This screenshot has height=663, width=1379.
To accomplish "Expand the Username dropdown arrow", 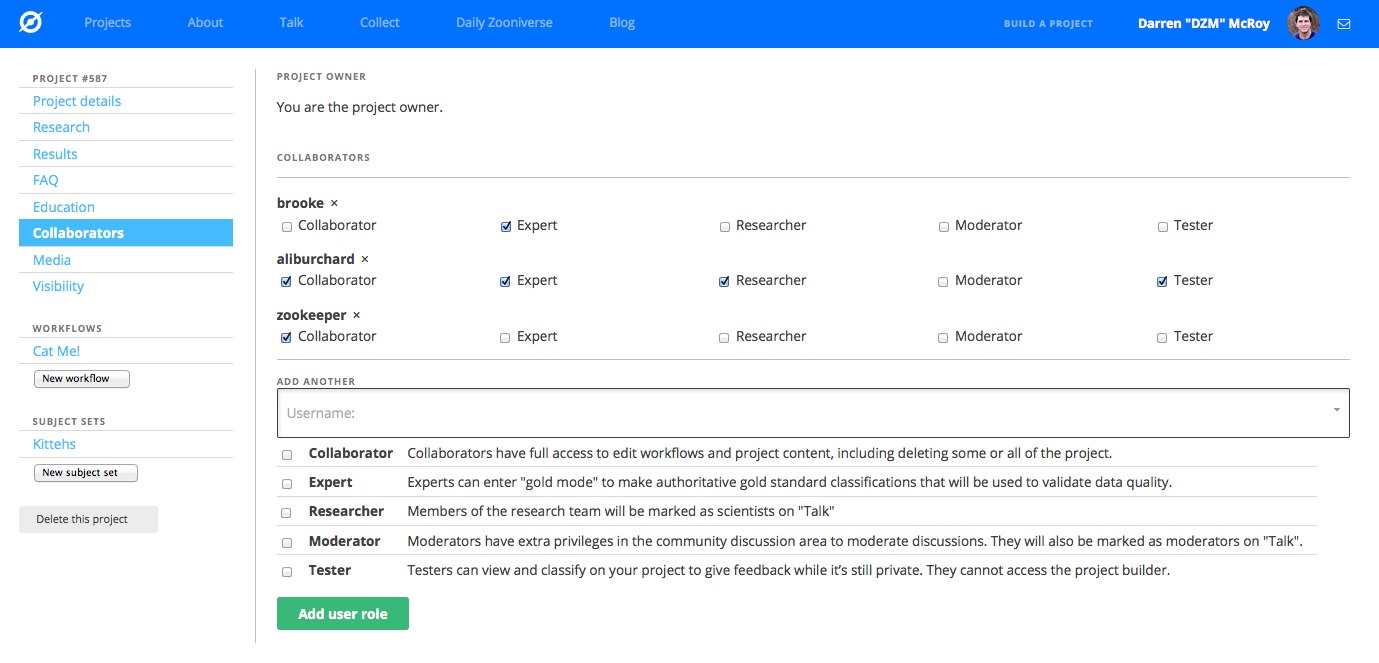I will [1337, 410].
